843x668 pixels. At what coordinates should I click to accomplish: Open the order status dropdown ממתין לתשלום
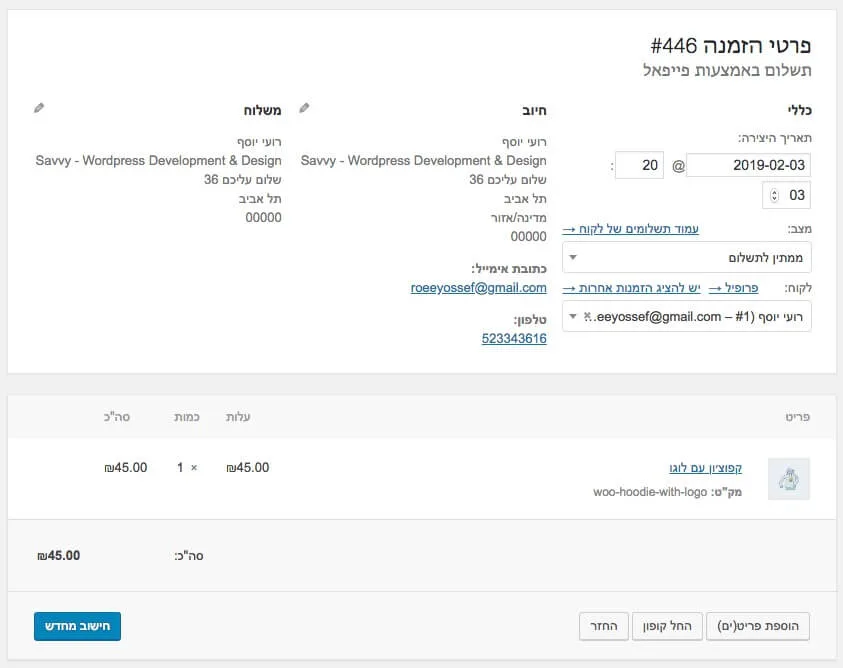click(x=687, y=258)
